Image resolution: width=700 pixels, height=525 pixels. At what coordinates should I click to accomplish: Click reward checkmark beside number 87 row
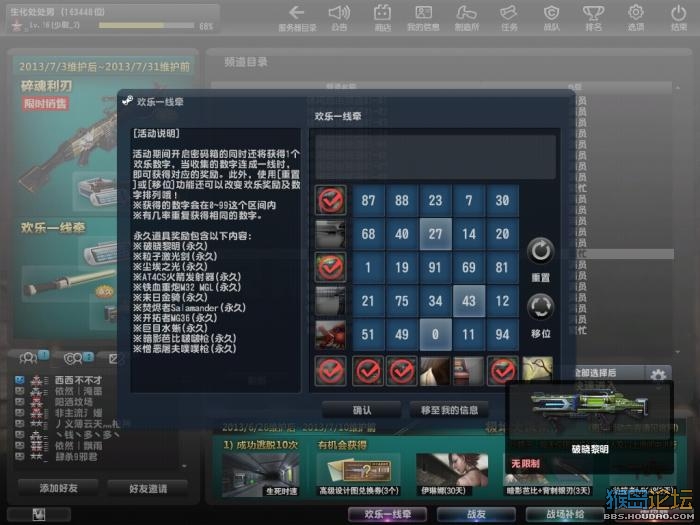330,200
